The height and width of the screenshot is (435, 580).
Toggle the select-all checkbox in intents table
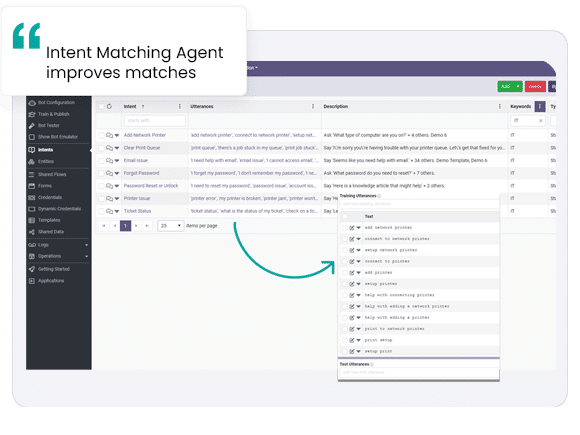pos(101,107)
